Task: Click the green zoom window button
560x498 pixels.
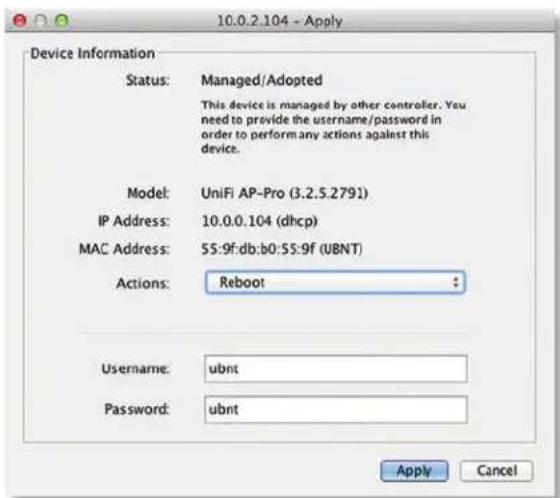Action: tap(61, 20)
